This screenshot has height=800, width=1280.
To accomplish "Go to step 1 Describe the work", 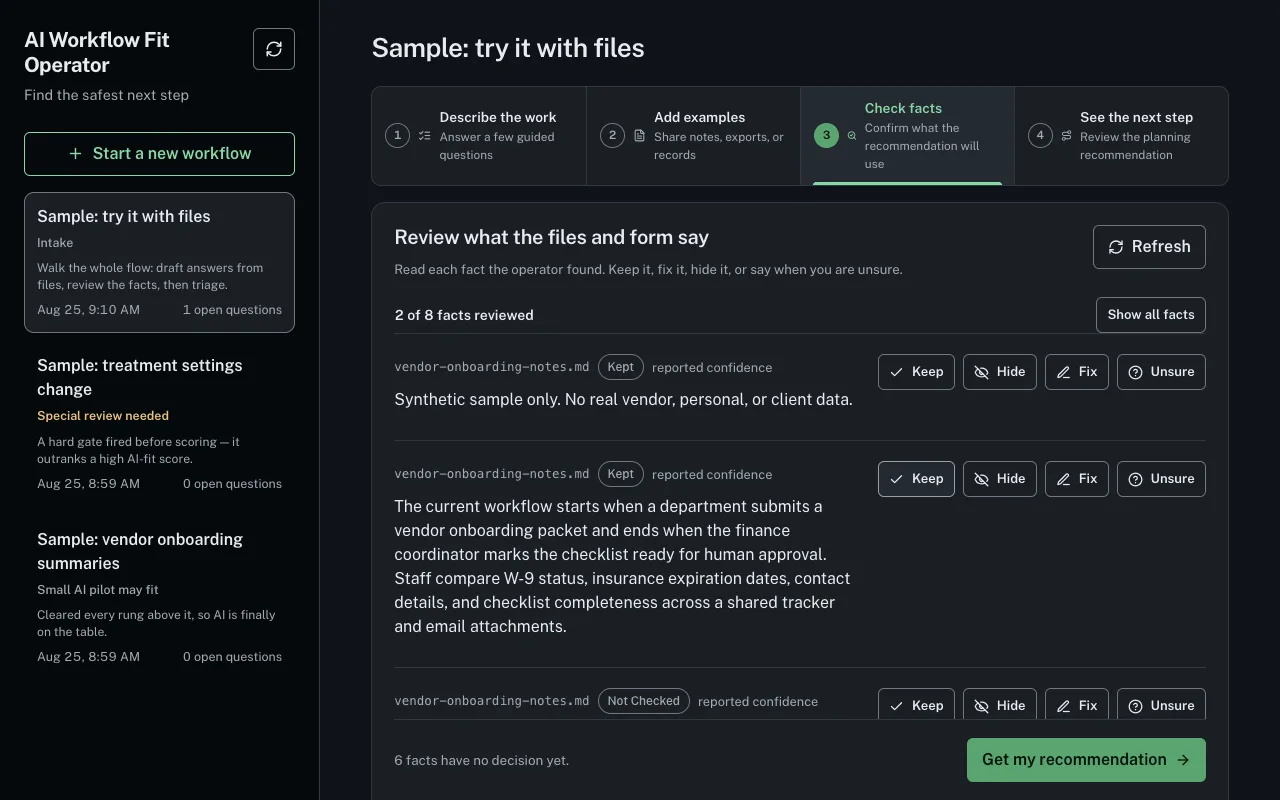I will pos(479,136).
